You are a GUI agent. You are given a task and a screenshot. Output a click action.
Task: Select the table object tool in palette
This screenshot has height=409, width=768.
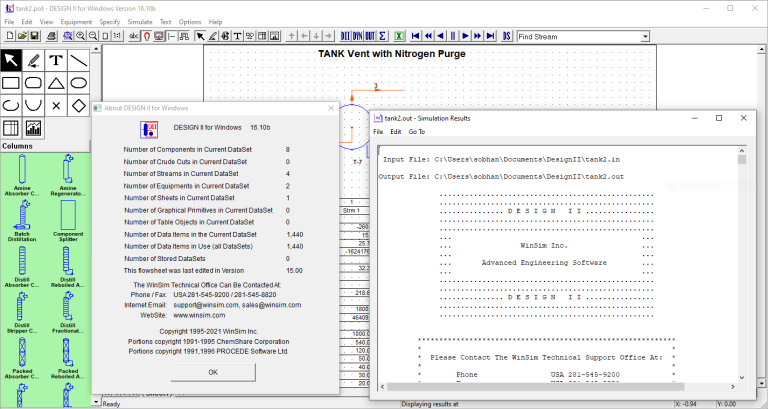11,128
